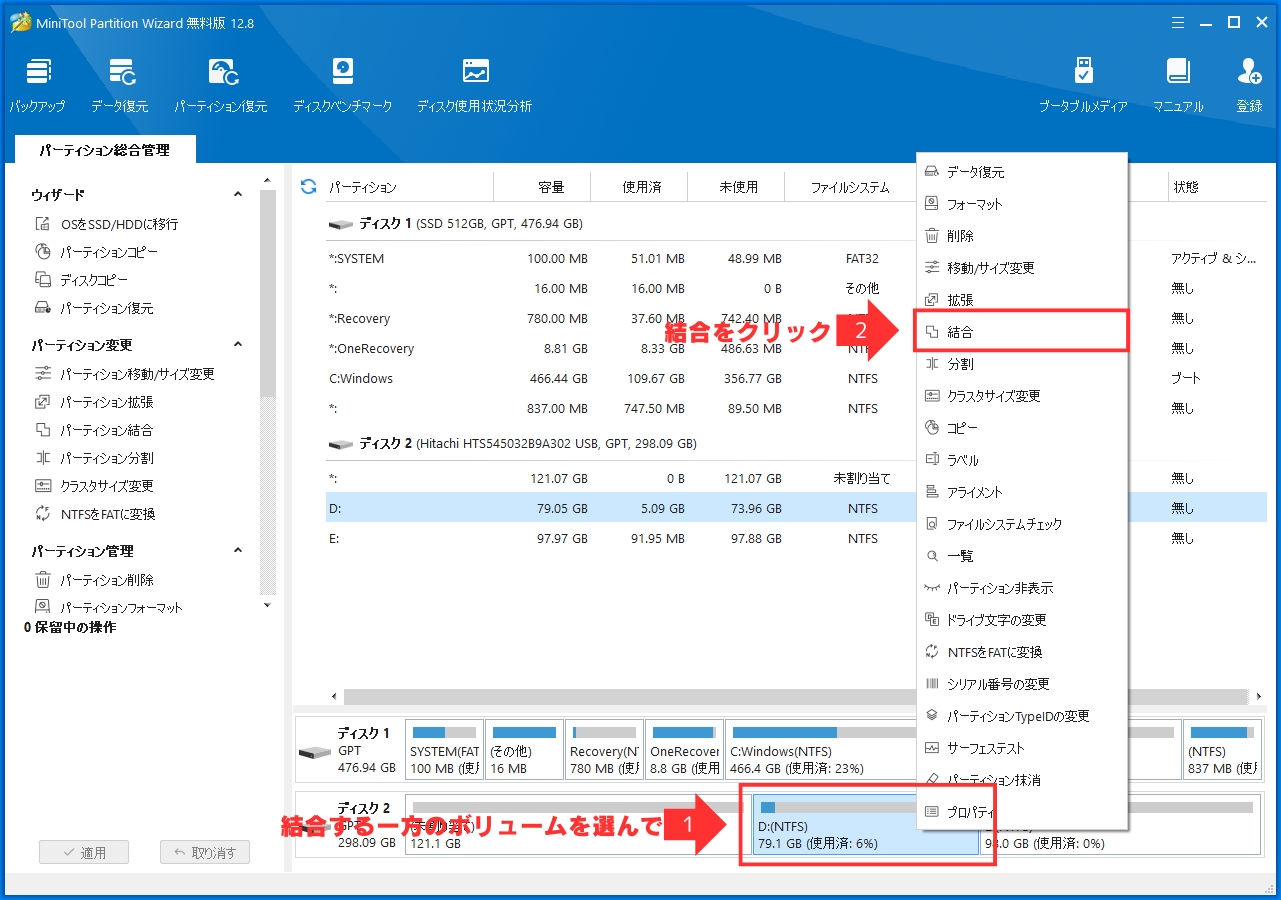Open the マニュアル
Screen dimensions: 1281x900
pos(1178,85)
